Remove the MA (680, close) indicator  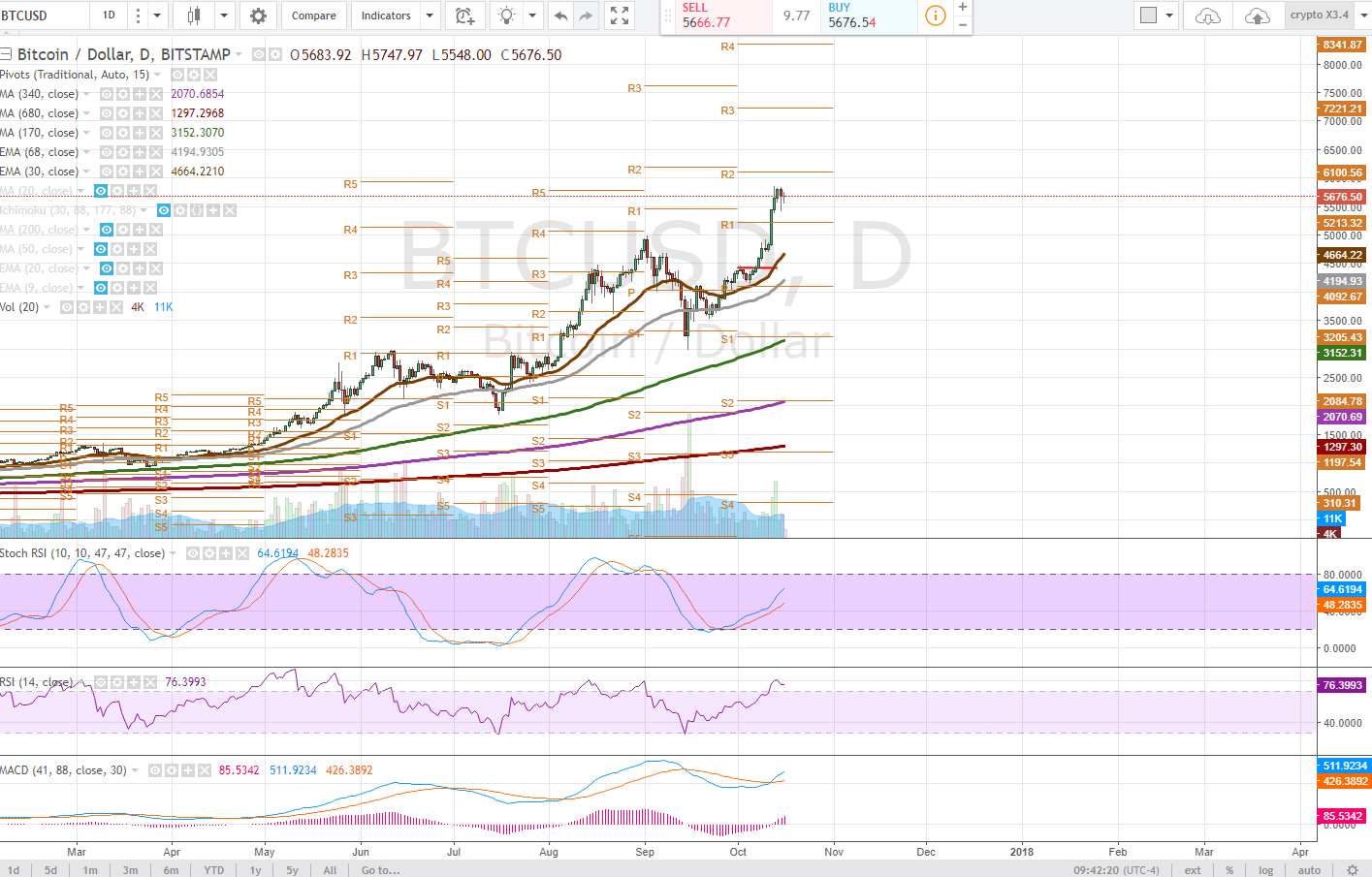coord(156,113)
